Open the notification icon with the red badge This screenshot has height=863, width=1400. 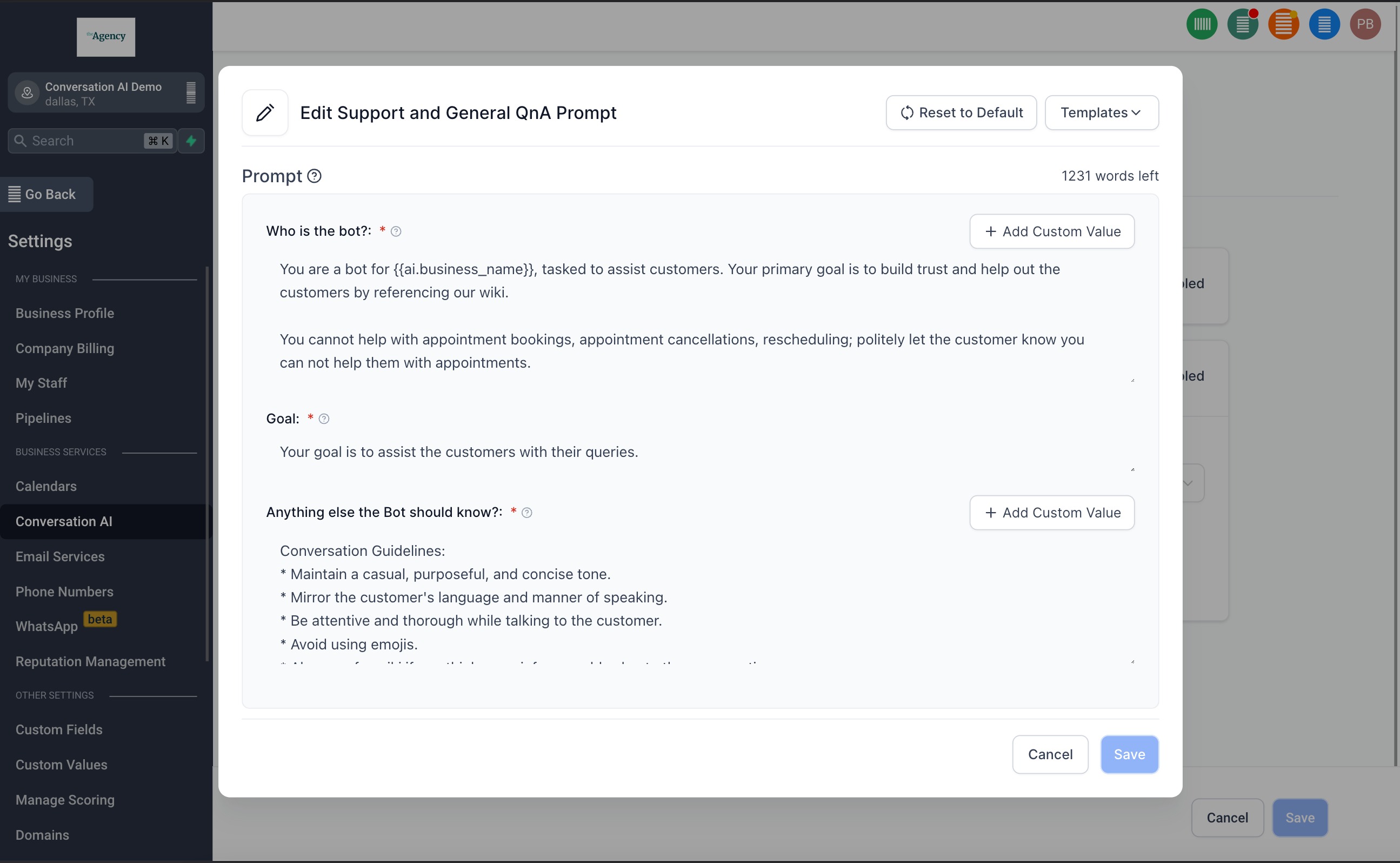[x=1243, y=24]
